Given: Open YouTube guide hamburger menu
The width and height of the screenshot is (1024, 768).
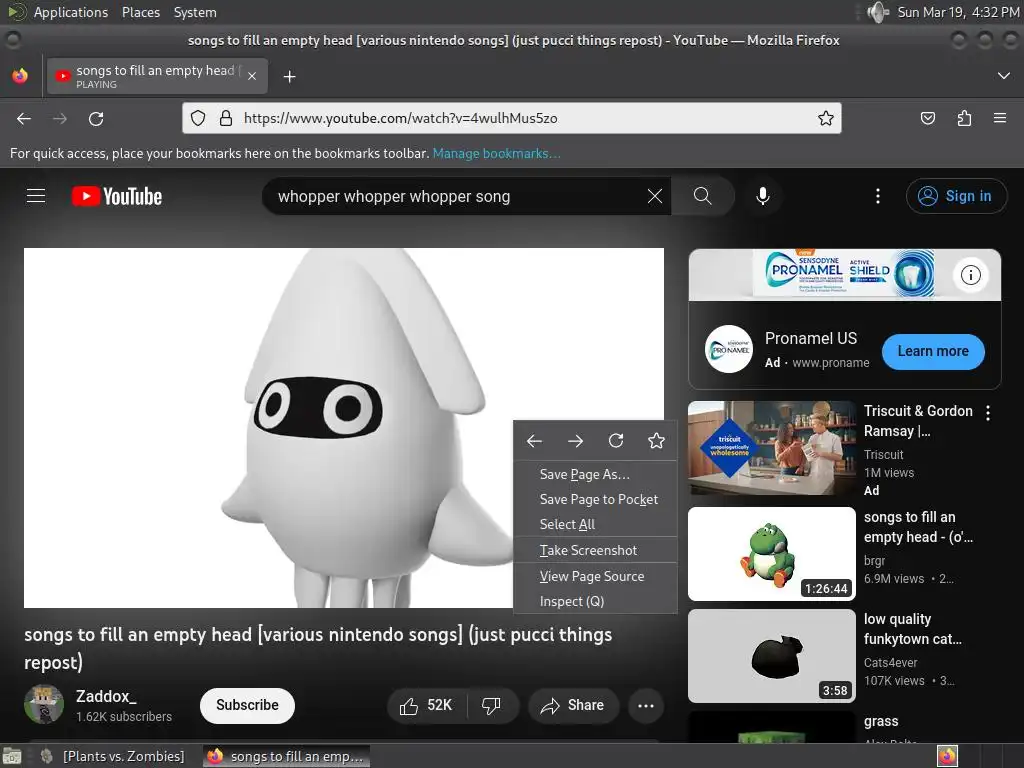Looking at the screenshot, I should 36,196.
